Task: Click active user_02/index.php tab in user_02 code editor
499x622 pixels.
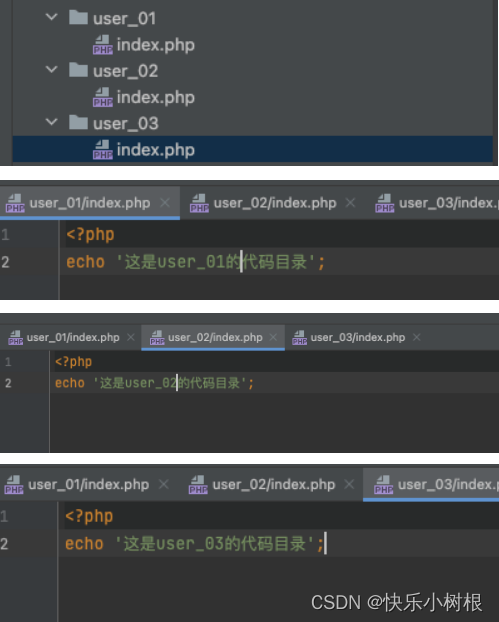Action: 213,338
